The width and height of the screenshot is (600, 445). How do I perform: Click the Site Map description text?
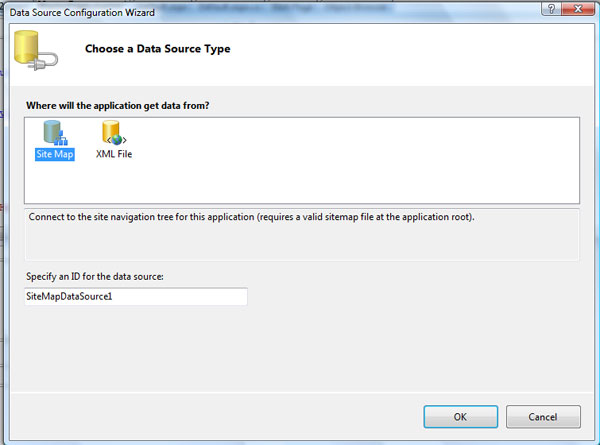click(250, 216)
